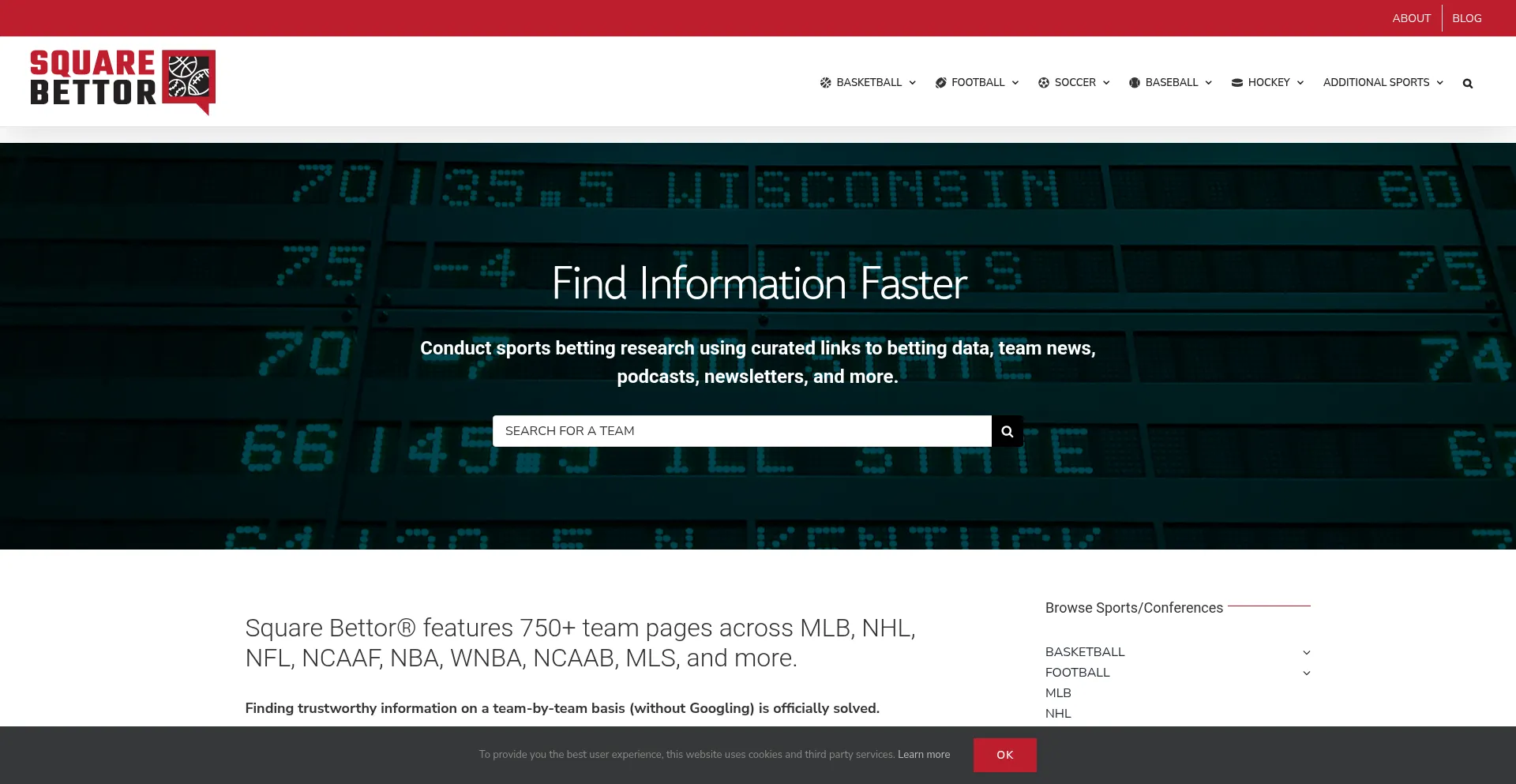Open the About page in top bar
Viewport: 1516px width, 784px height.
pyautogui.click(x=1411, y=18)
